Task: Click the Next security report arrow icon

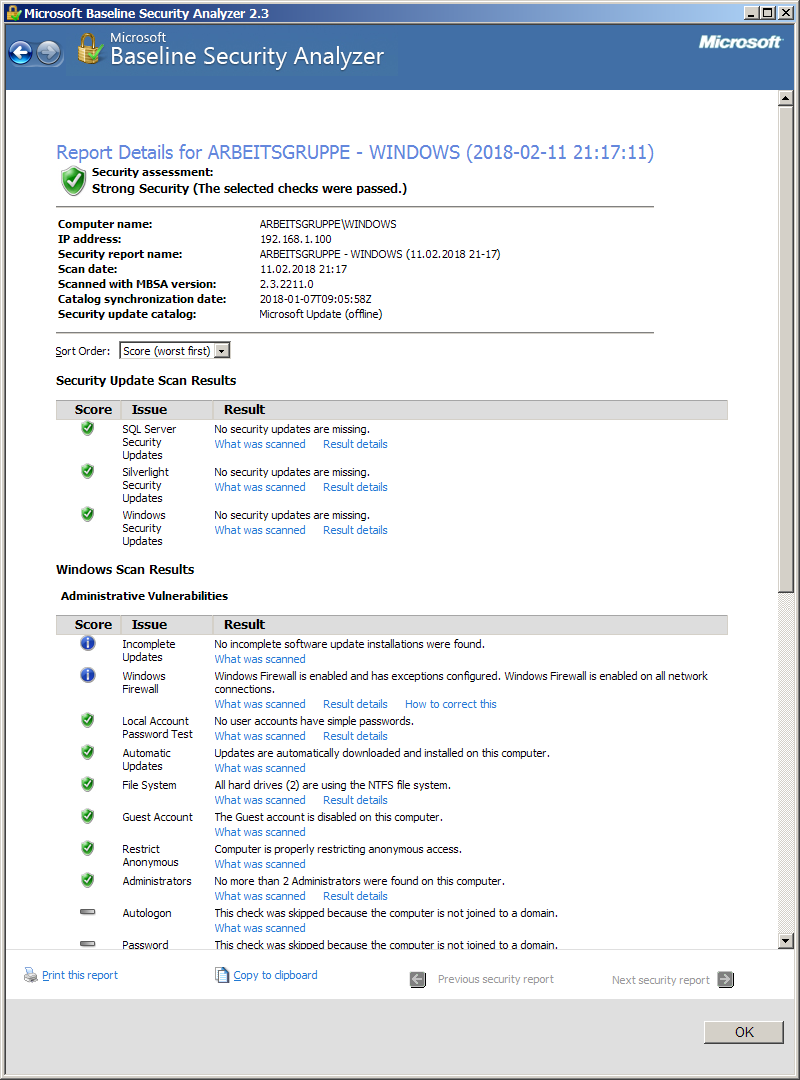Action: point(726,979)
